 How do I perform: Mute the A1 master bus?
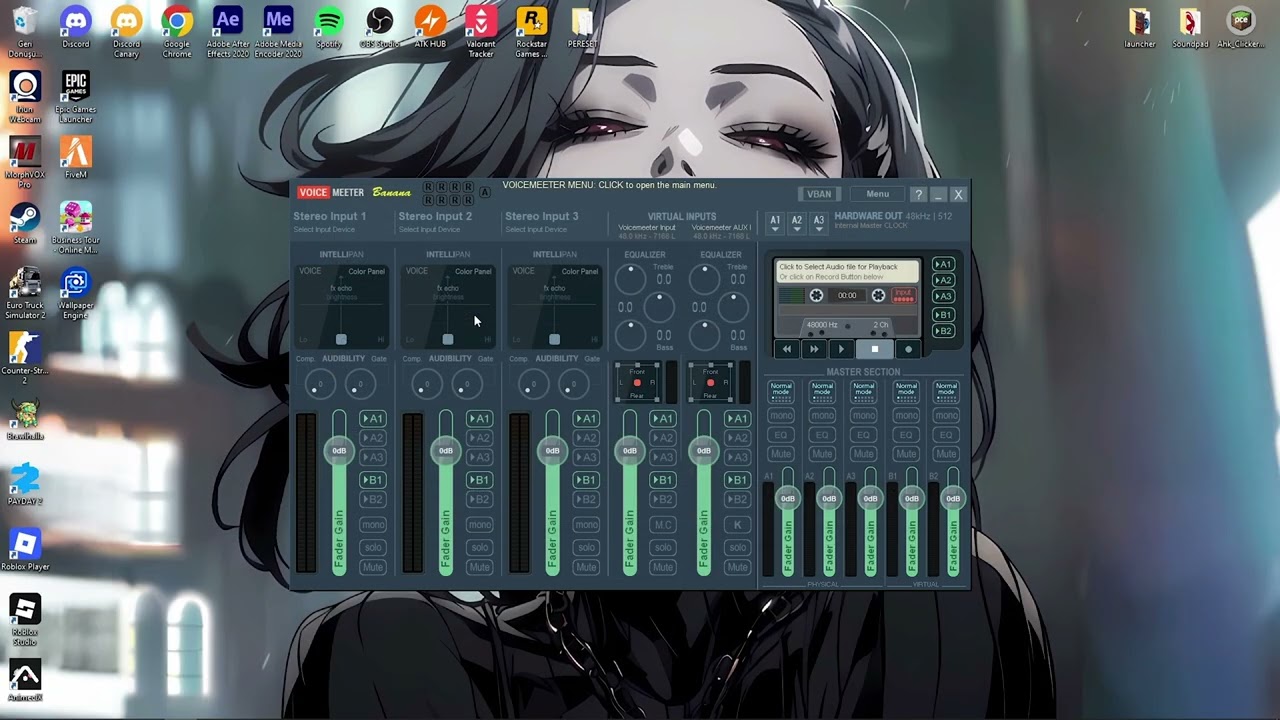(x=781, y=454)
